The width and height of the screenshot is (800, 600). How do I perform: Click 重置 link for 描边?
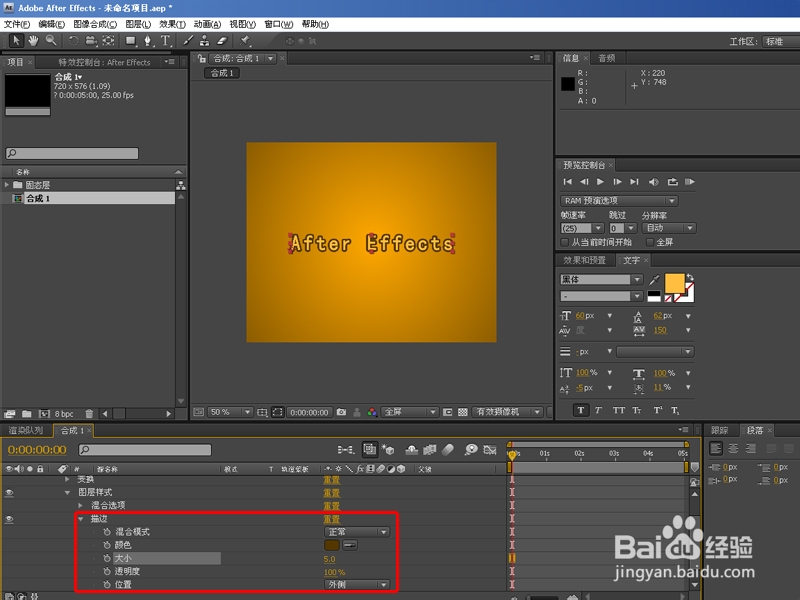[332, 519]
